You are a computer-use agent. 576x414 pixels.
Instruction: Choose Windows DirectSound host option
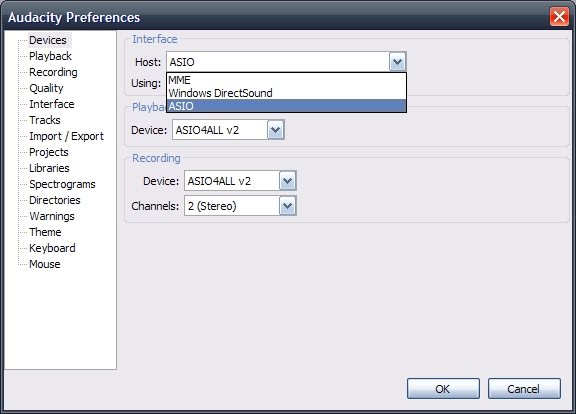pos(286,93)
